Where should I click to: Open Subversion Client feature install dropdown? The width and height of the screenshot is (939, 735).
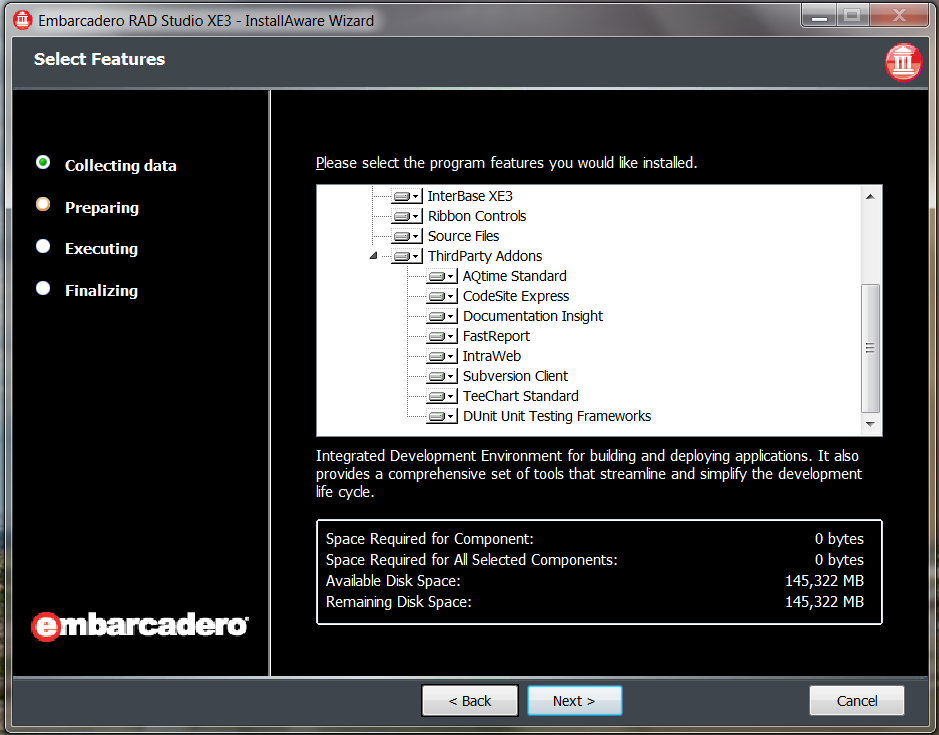coord(442,376)
